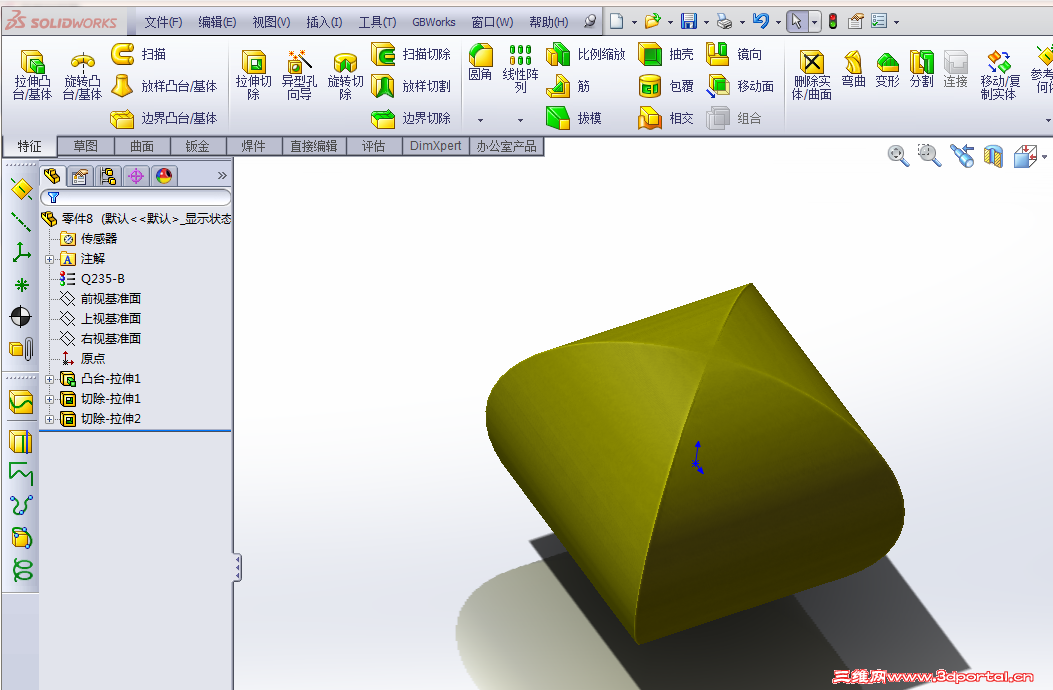
Task: Choose the 包覆 wrap tool
Action: pyautogui.click(x=666, y=86)
